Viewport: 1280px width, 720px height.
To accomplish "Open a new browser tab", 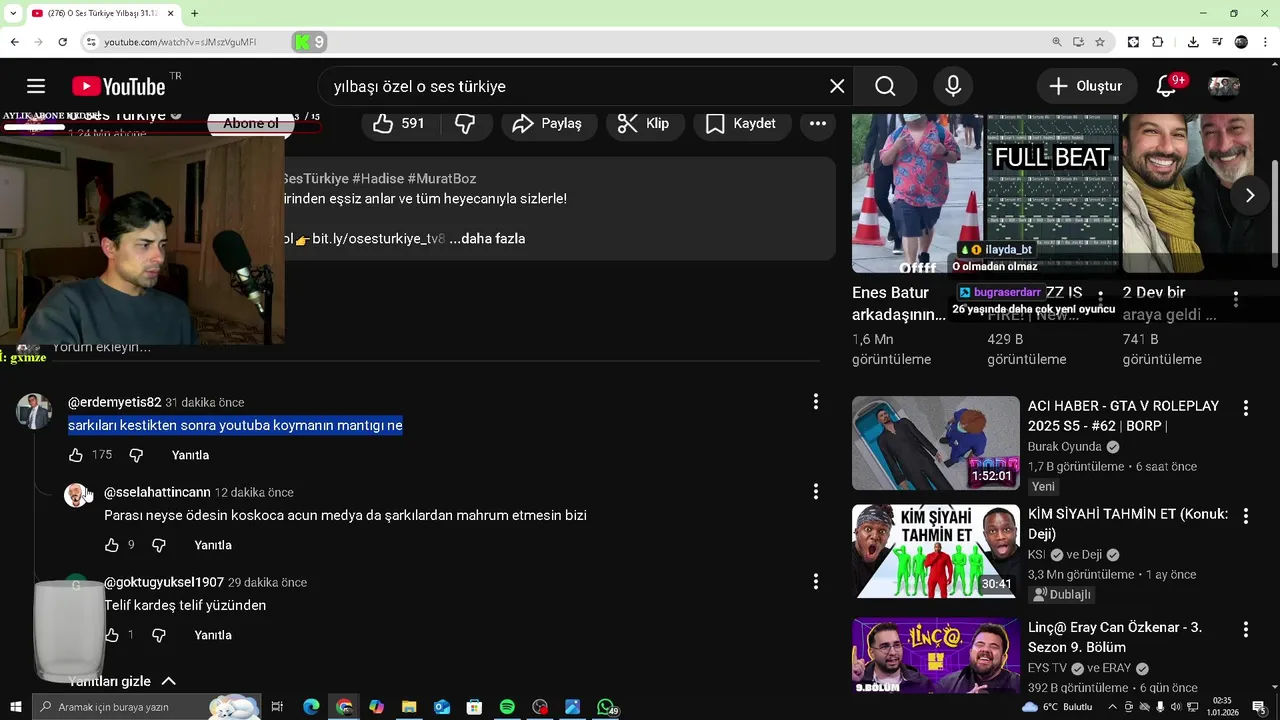I will point(194,13).
